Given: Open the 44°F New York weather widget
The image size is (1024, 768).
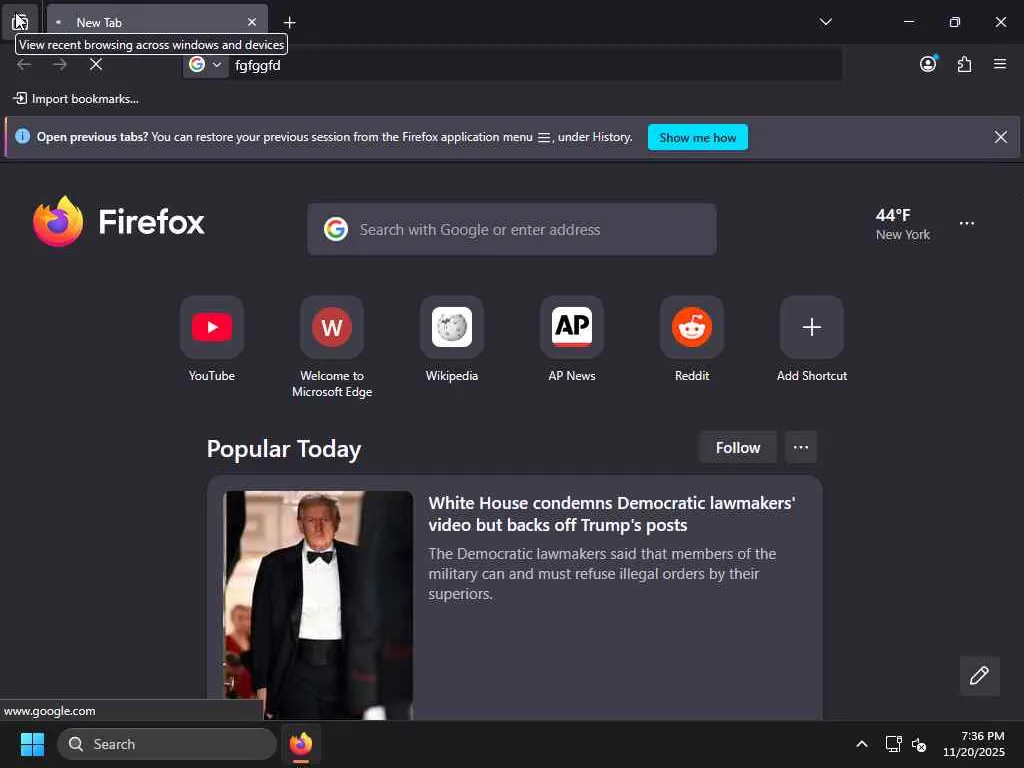Looking at the screenshot, I should [x=903, y=224].
